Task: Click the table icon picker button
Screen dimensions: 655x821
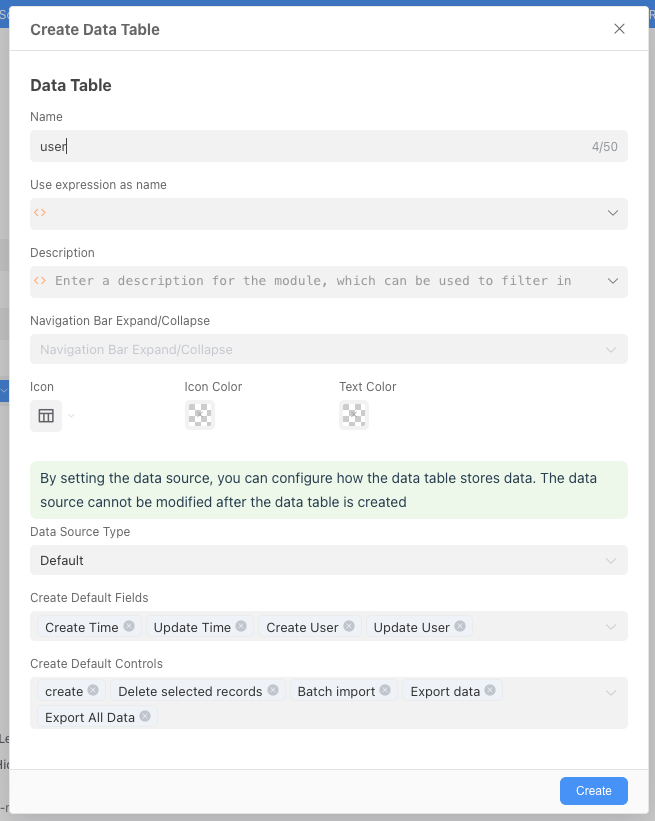Action: pos(46,415)
